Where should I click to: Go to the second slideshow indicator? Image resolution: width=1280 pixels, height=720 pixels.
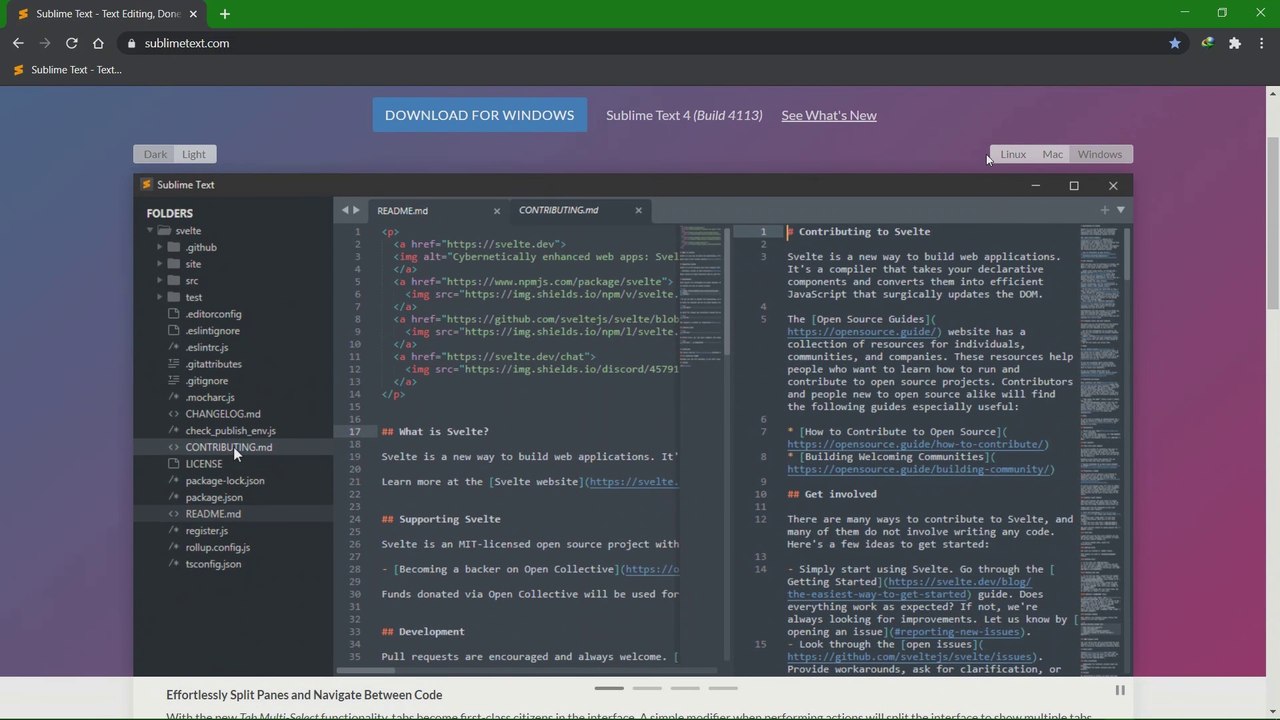[647, 688]
